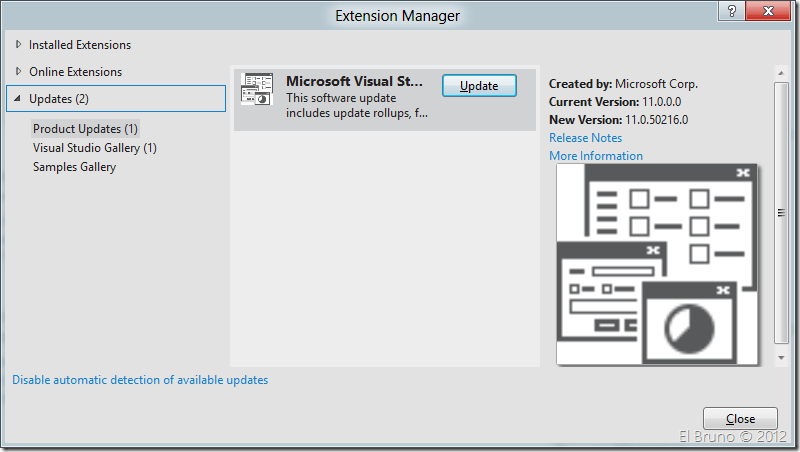Viewport: 800px width, 452px height.
Task: Open the More Information link
Action: [x=596, y=156]
